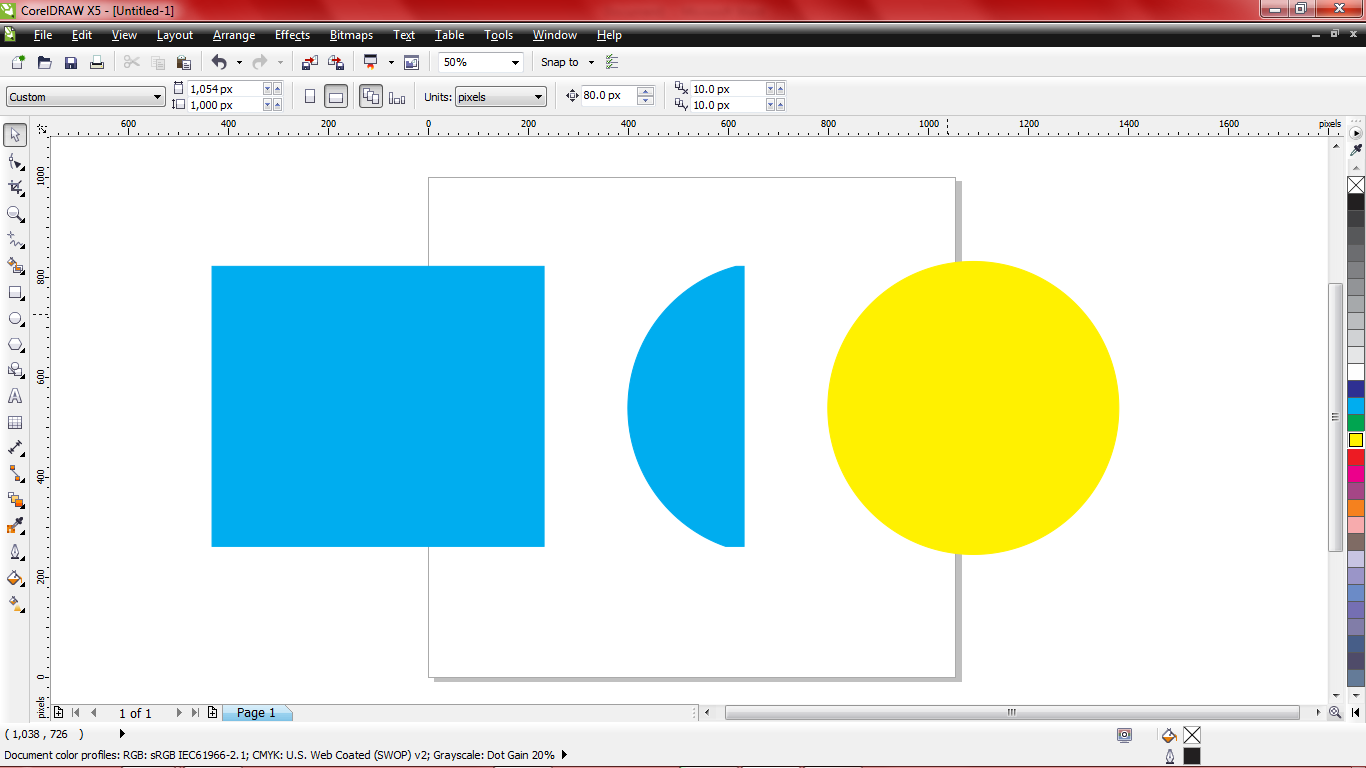Screen dimensions: 1366x768
Task: Select the Ellipse tool
Action: 14,318
